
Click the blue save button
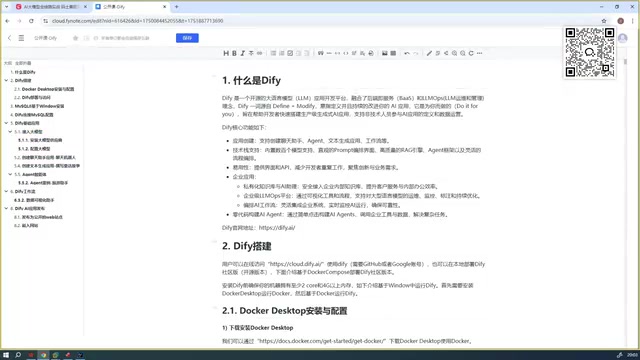tap(187, 38)
